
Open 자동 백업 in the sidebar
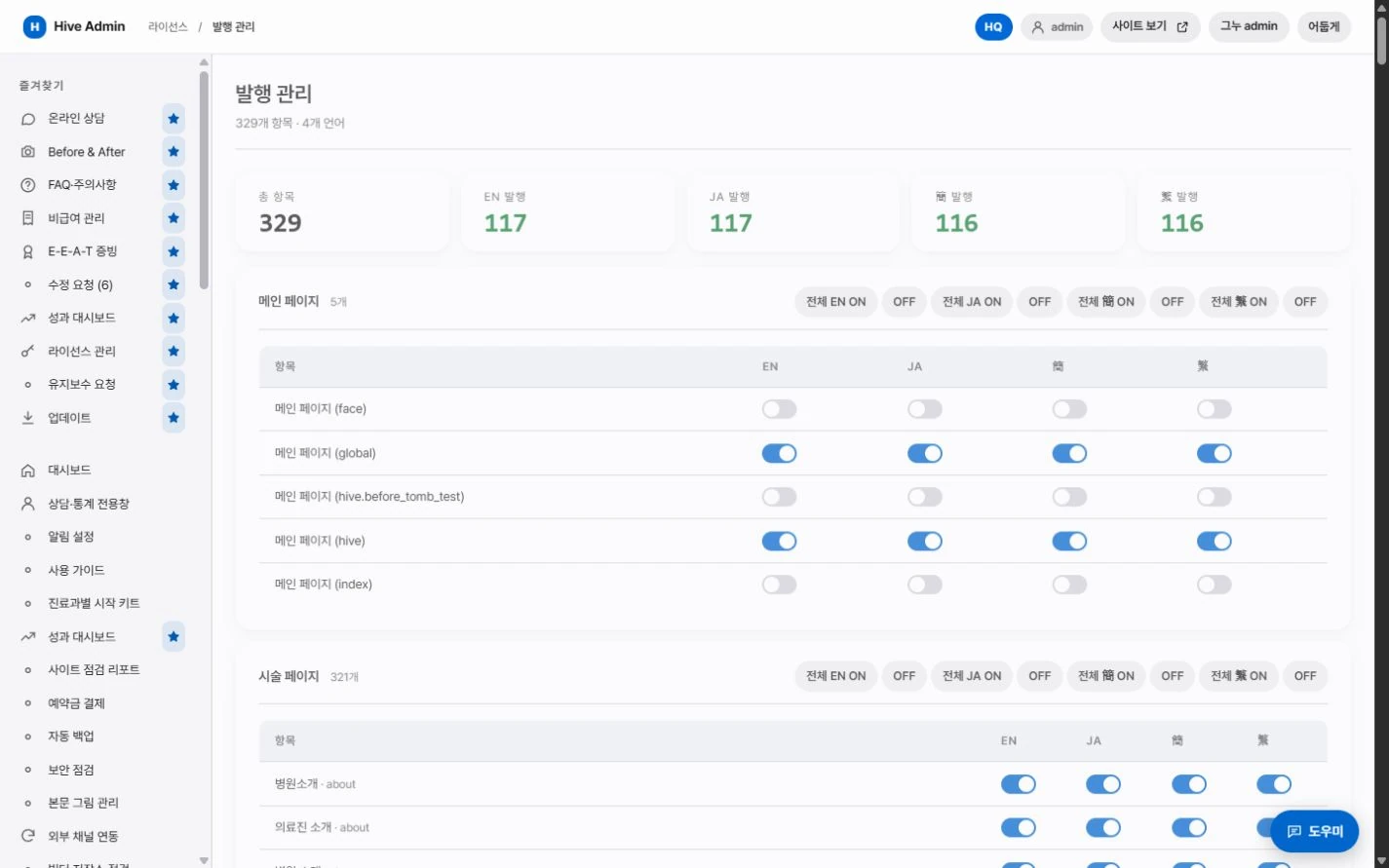(x=71, y=736)
